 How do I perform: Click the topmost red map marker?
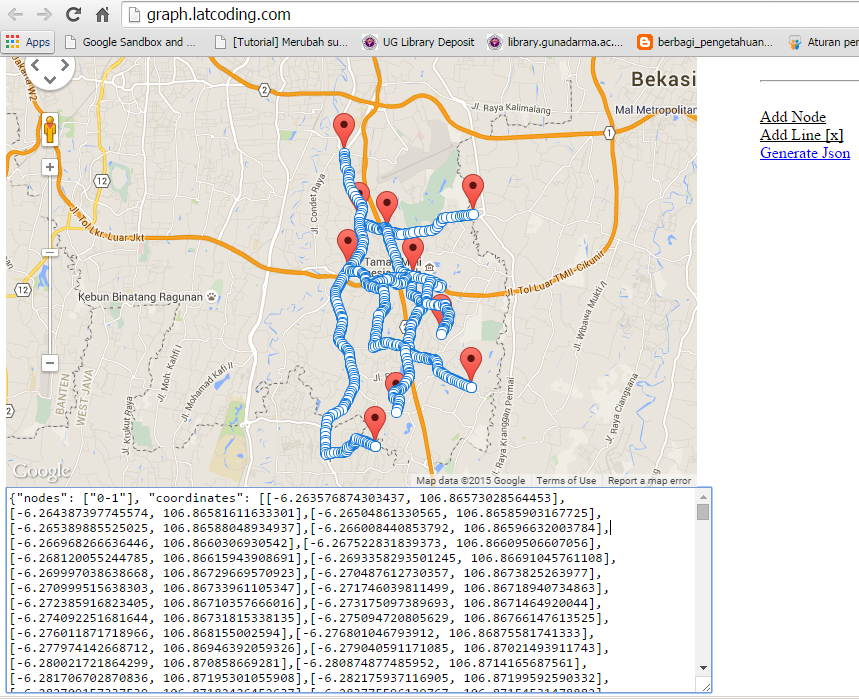pyautogui.click(x=343, y=131)
